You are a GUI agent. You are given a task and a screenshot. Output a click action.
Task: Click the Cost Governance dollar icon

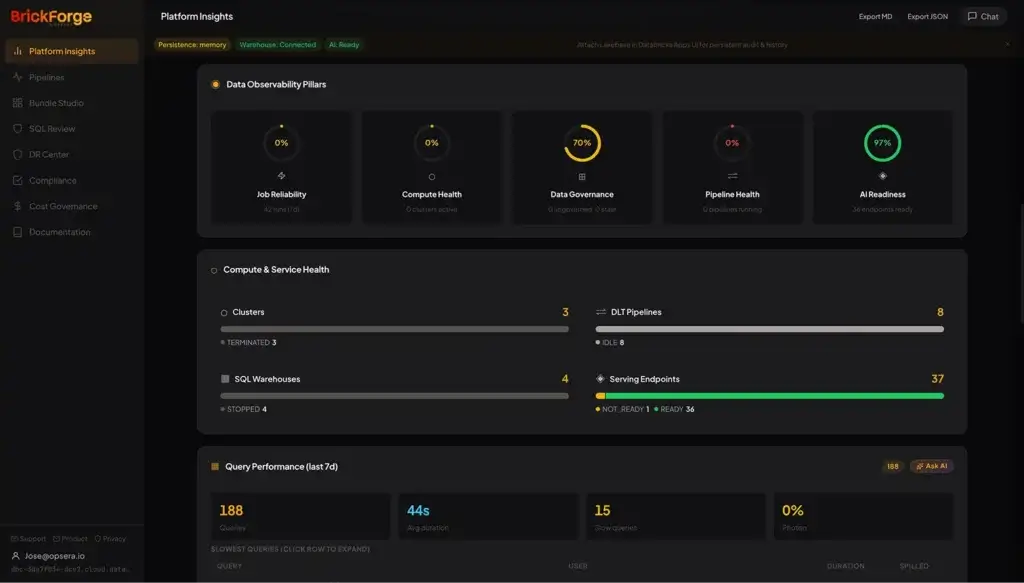click(x=18, y=206)
